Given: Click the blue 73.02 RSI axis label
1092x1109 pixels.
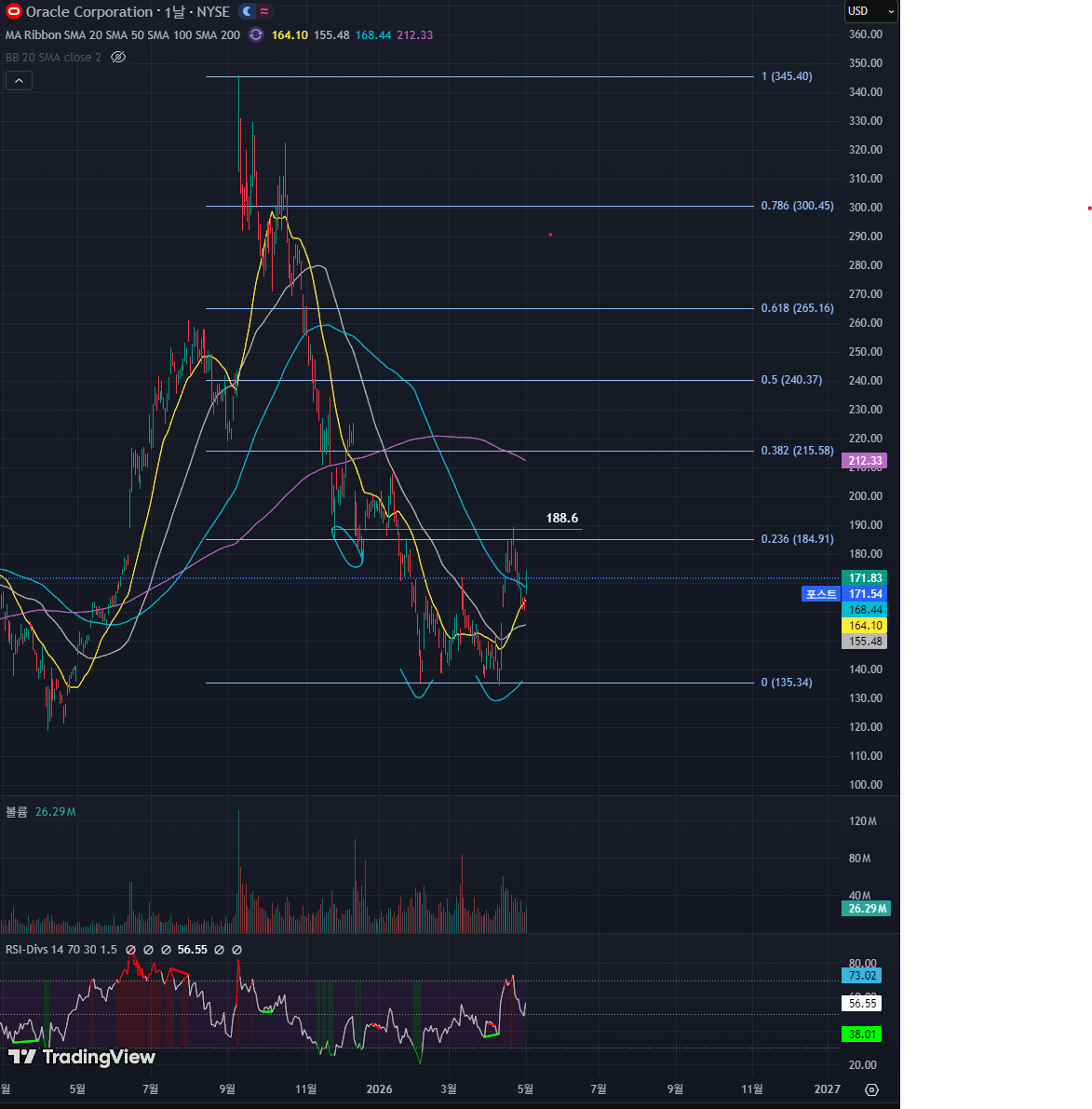Looking at the screenshot, I should point(861,975).
